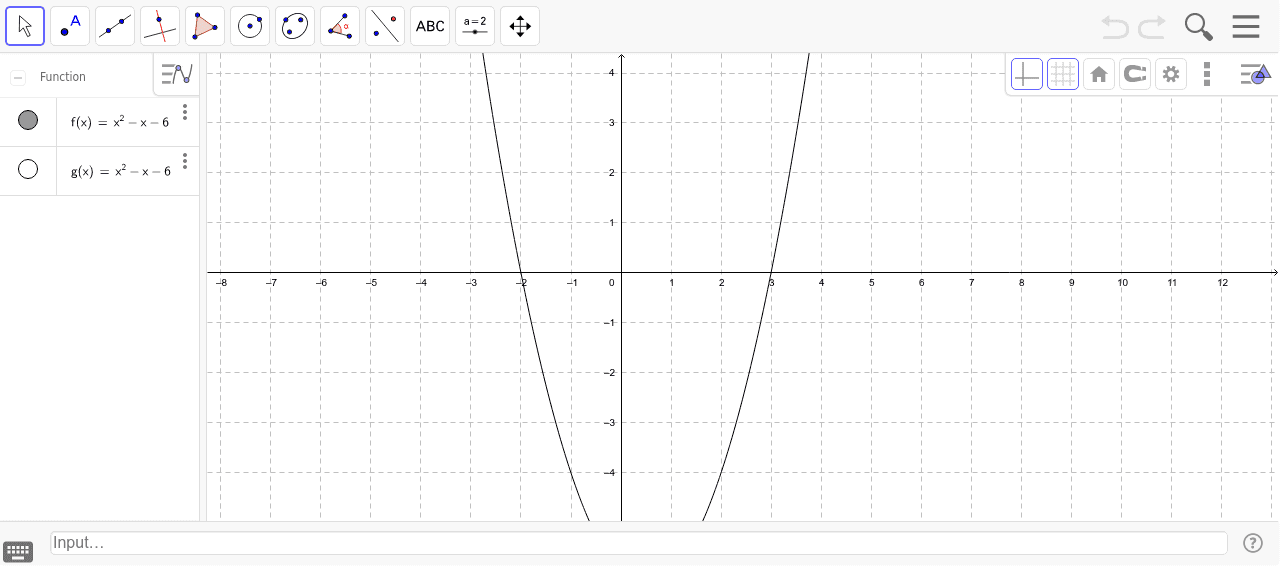Click the Input bar field
Image resolution: width=1280 pixels, height=566 pixels.
click(x=638, y=543)
